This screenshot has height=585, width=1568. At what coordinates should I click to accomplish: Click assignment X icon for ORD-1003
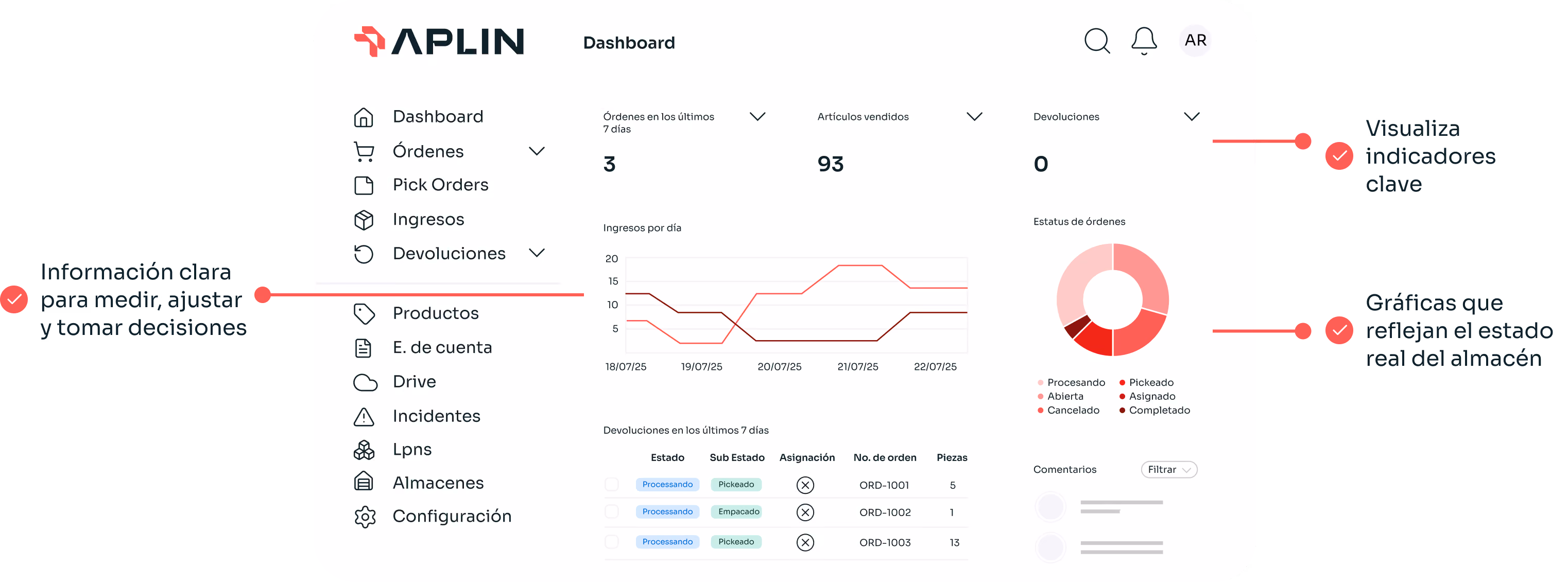pos(805,542)
